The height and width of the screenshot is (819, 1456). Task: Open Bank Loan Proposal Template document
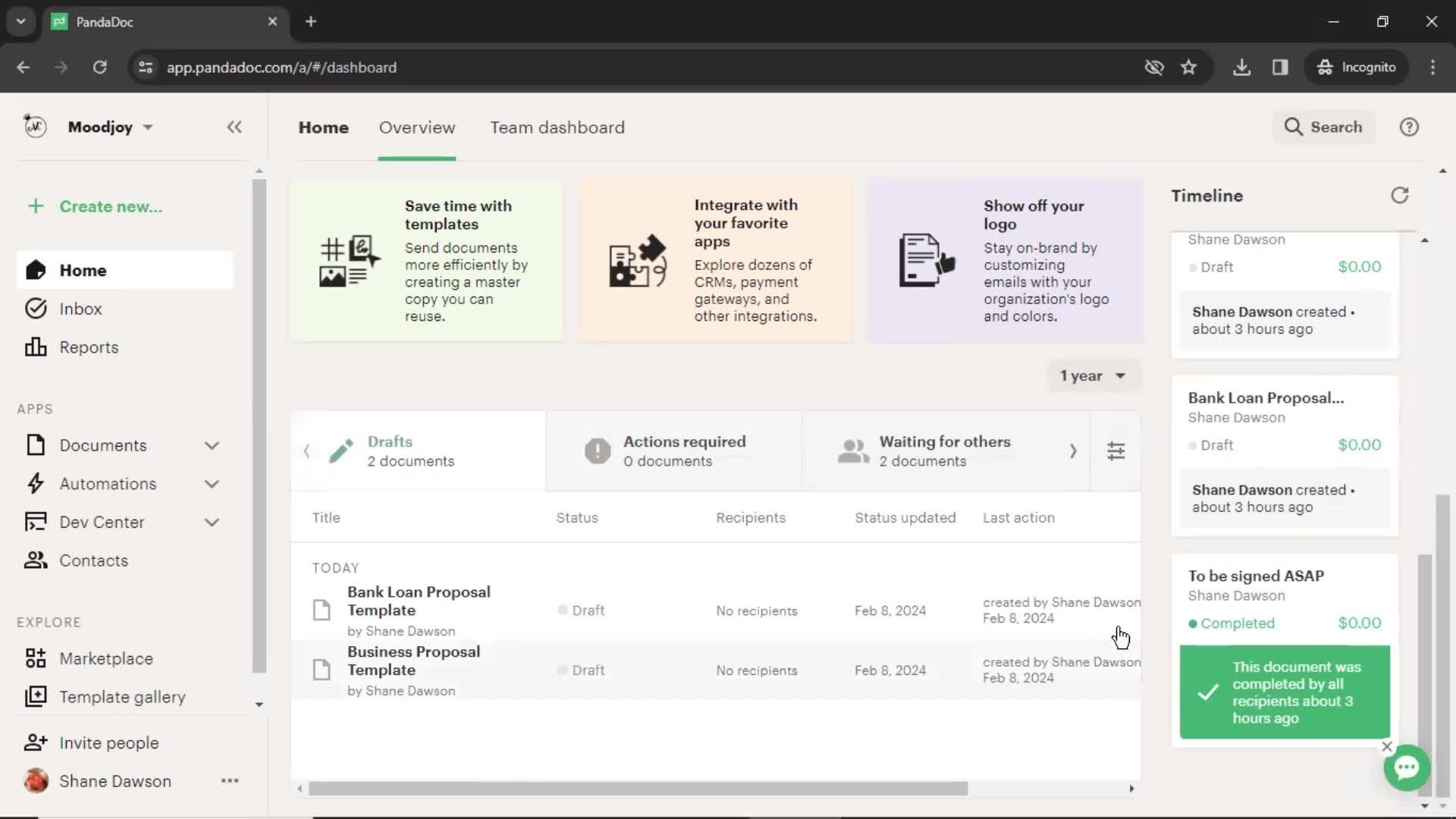(419, 601)
